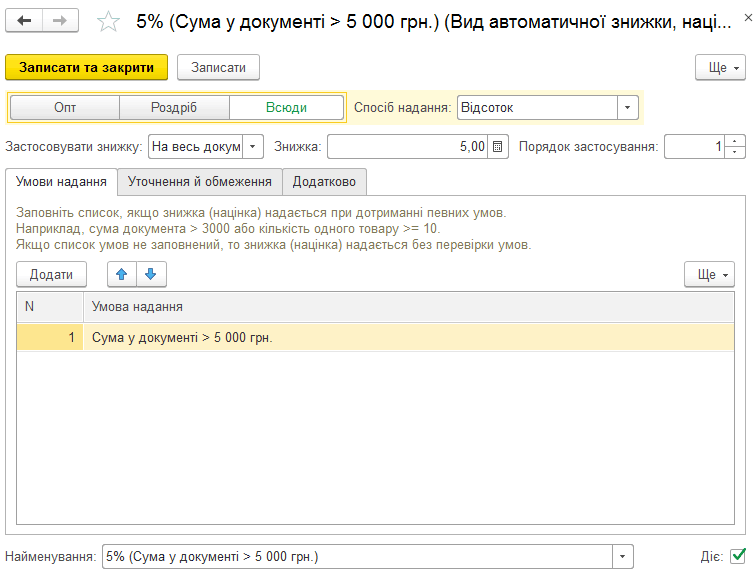
Task: Open the top Ще menu
Action: 720,67
